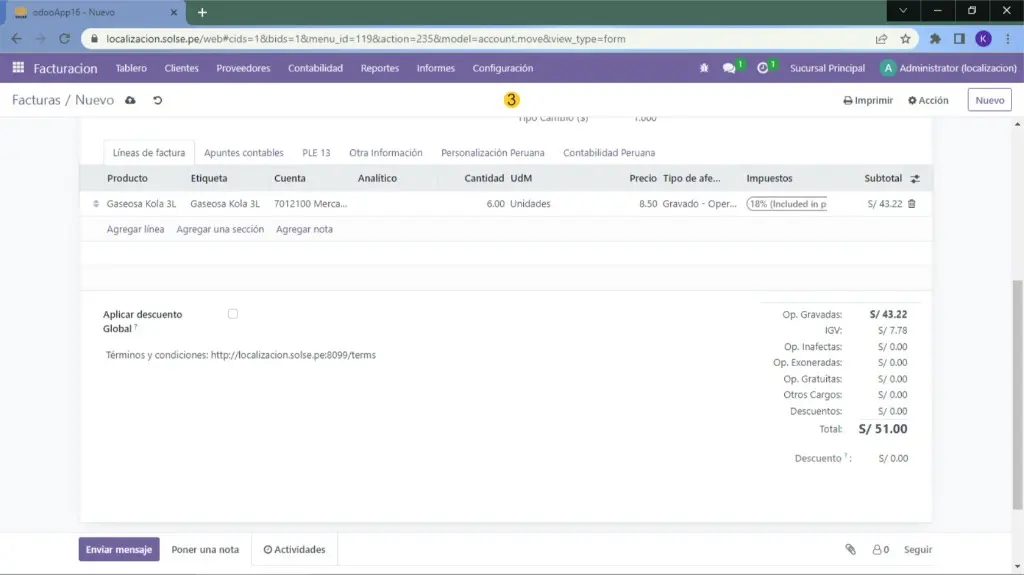The height and width of the screenshot is (575, 1024).
Task: Open the debug bug icon menu
Action: coord(703,68)
